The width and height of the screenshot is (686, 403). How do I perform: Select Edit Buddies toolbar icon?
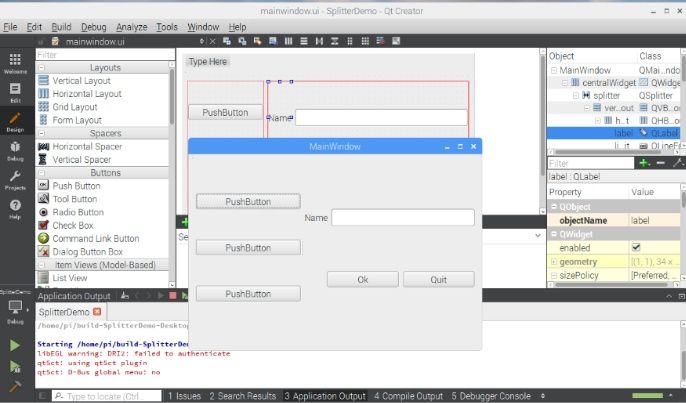point(257,41)
